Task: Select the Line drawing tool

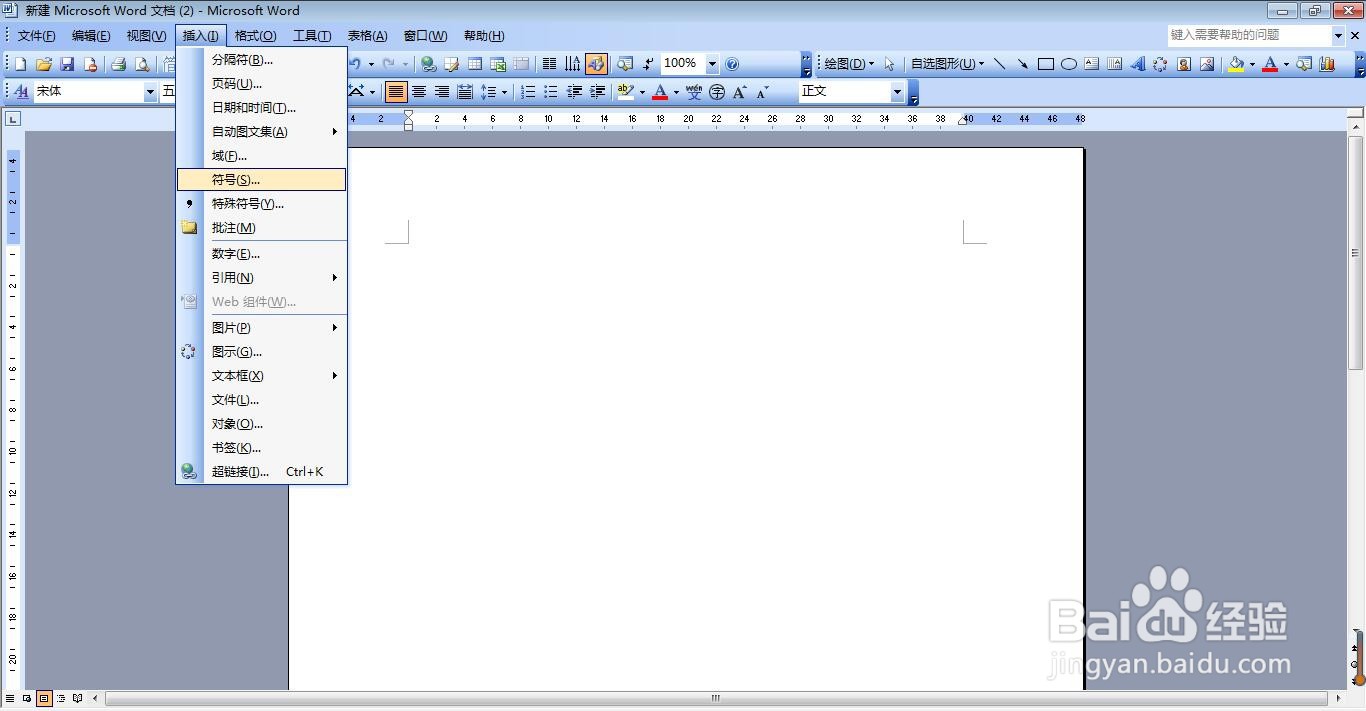Action: pos(999,64)
